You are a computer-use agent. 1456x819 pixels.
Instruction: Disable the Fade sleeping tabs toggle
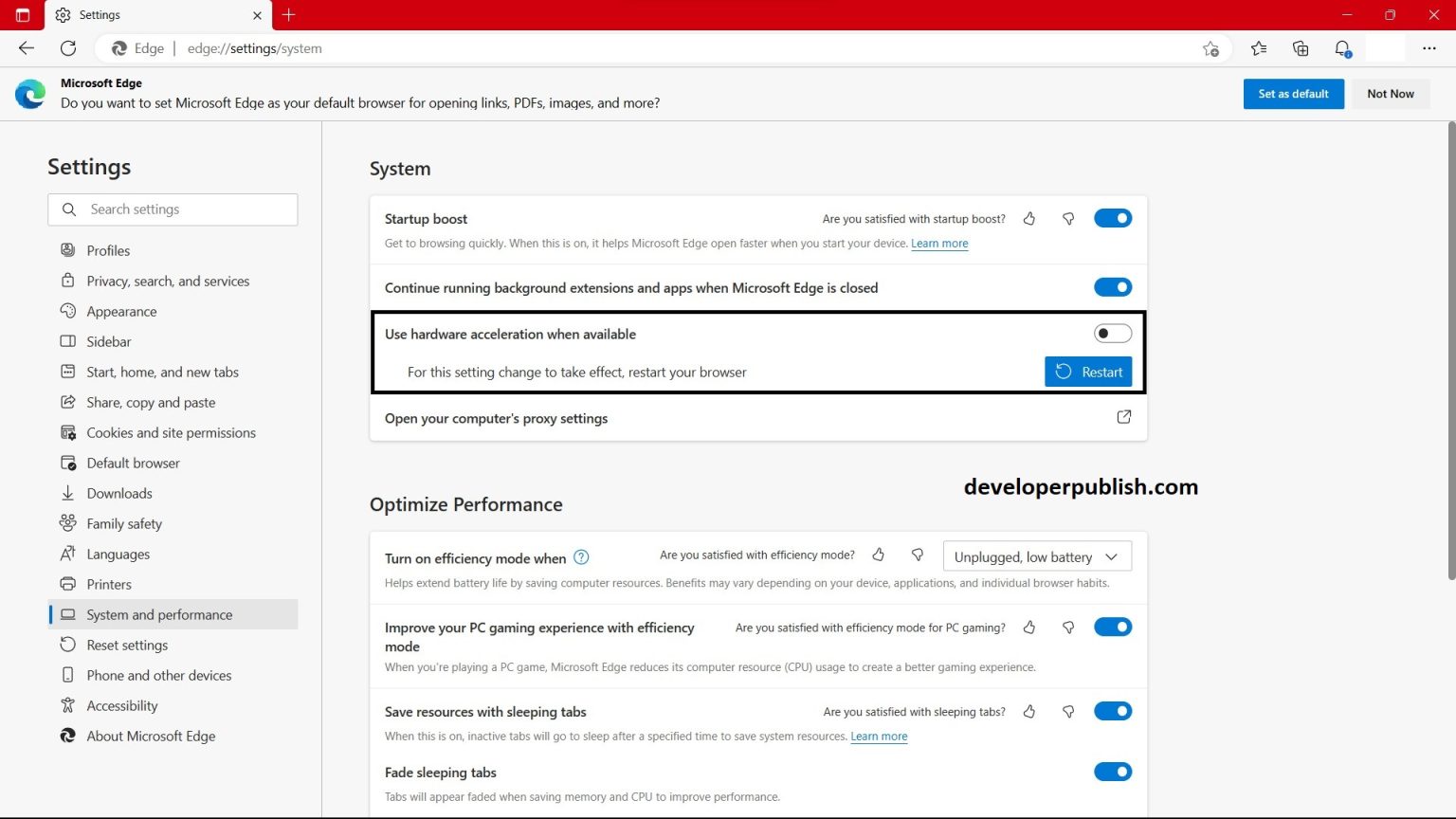tap(1113, 772)
